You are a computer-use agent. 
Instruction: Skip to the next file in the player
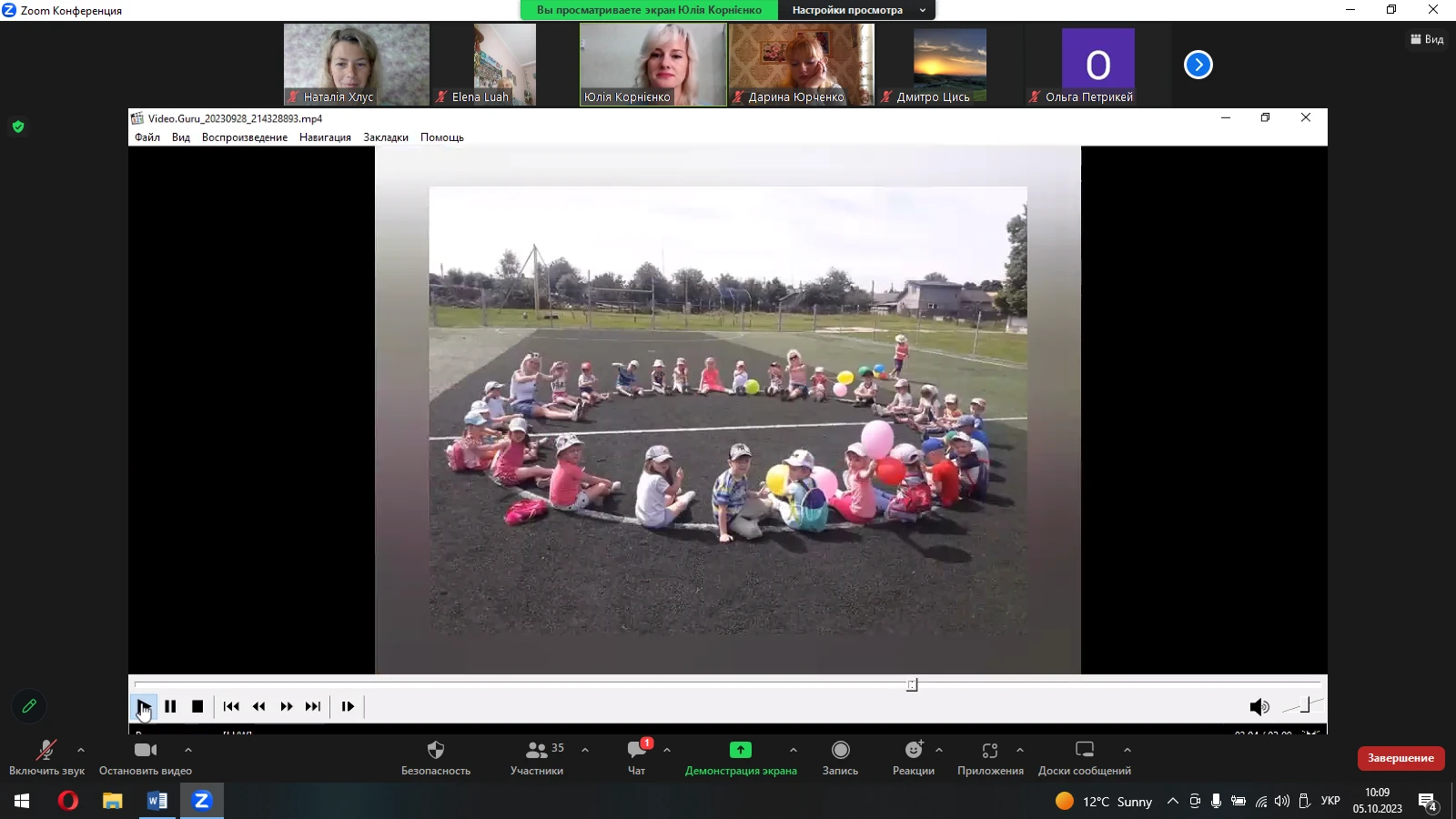(313, 706)
